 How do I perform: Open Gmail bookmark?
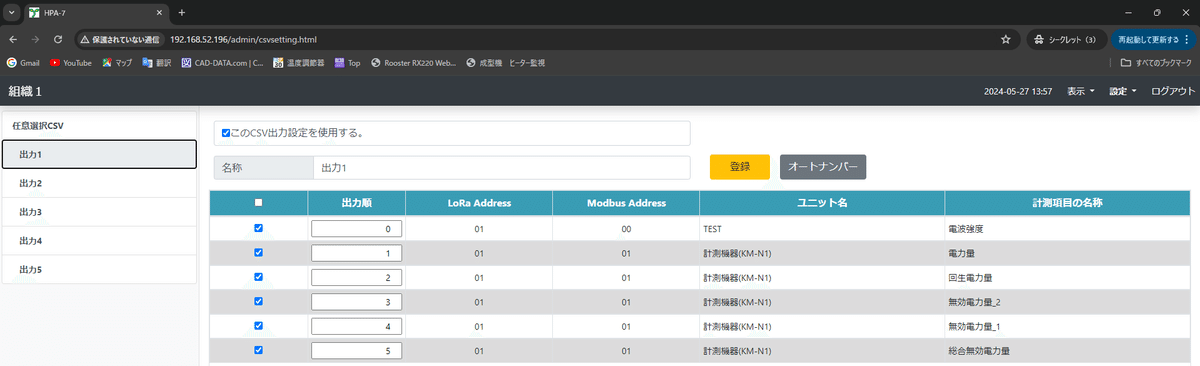coord(23,62)
